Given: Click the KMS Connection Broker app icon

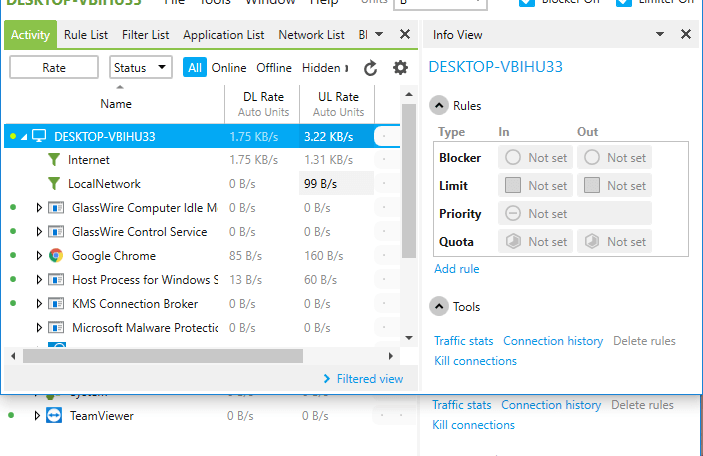Looking at the screenshot, I should [x=56, y=304].
